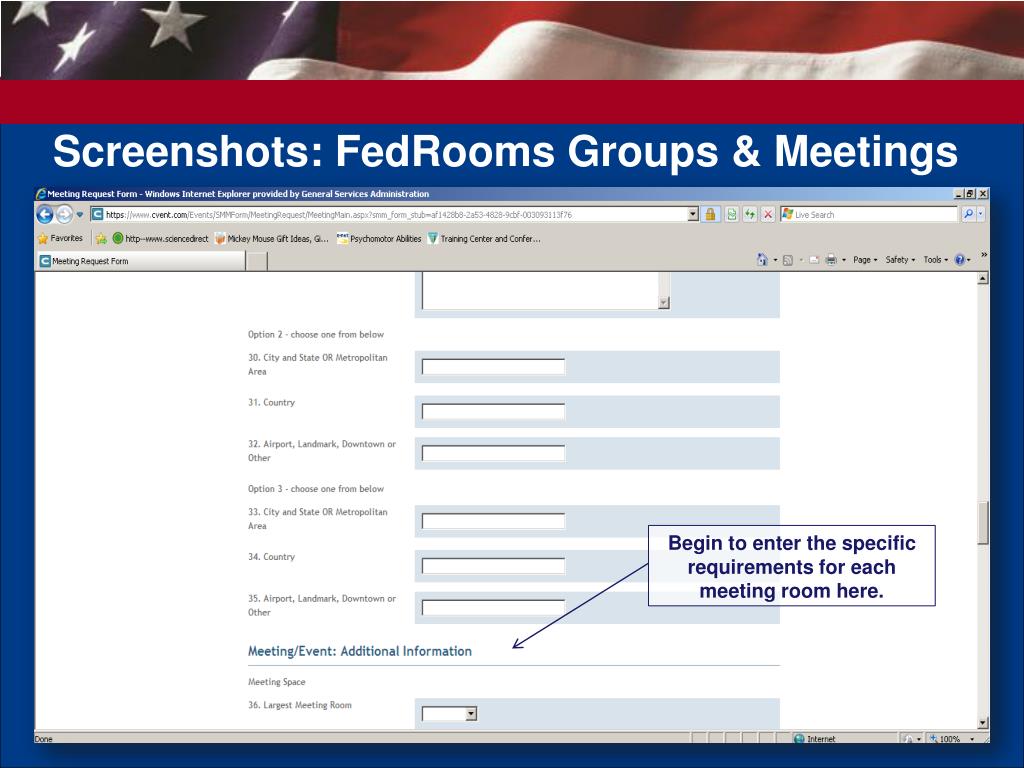Click the large text area above Option 2
1024x768 pixels.
click(540, 290)
